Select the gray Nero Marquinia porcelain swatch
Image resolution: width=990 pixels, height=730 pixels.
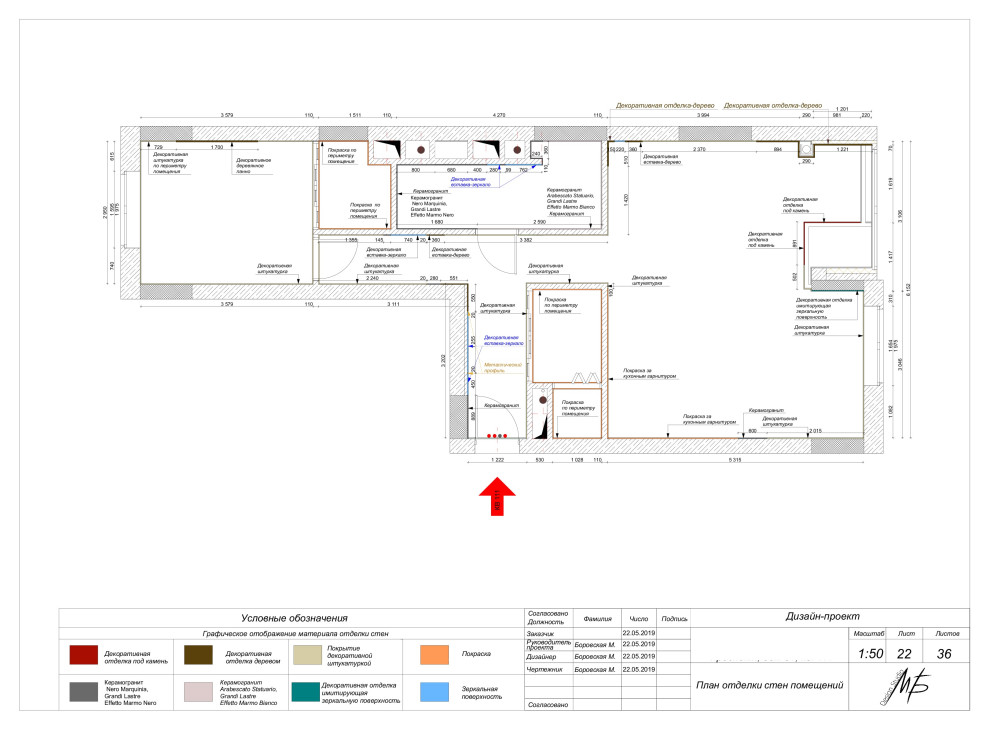pyautogui.click(x=83, y=693)
